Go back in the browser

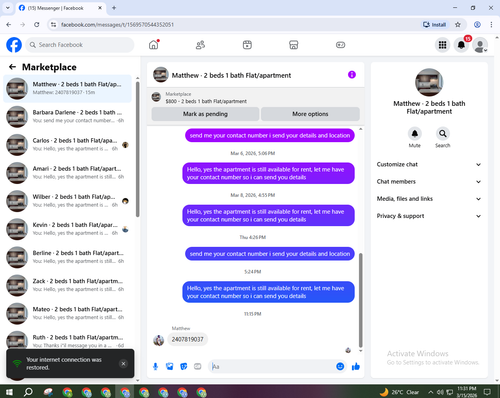click(x=9, y=24)
